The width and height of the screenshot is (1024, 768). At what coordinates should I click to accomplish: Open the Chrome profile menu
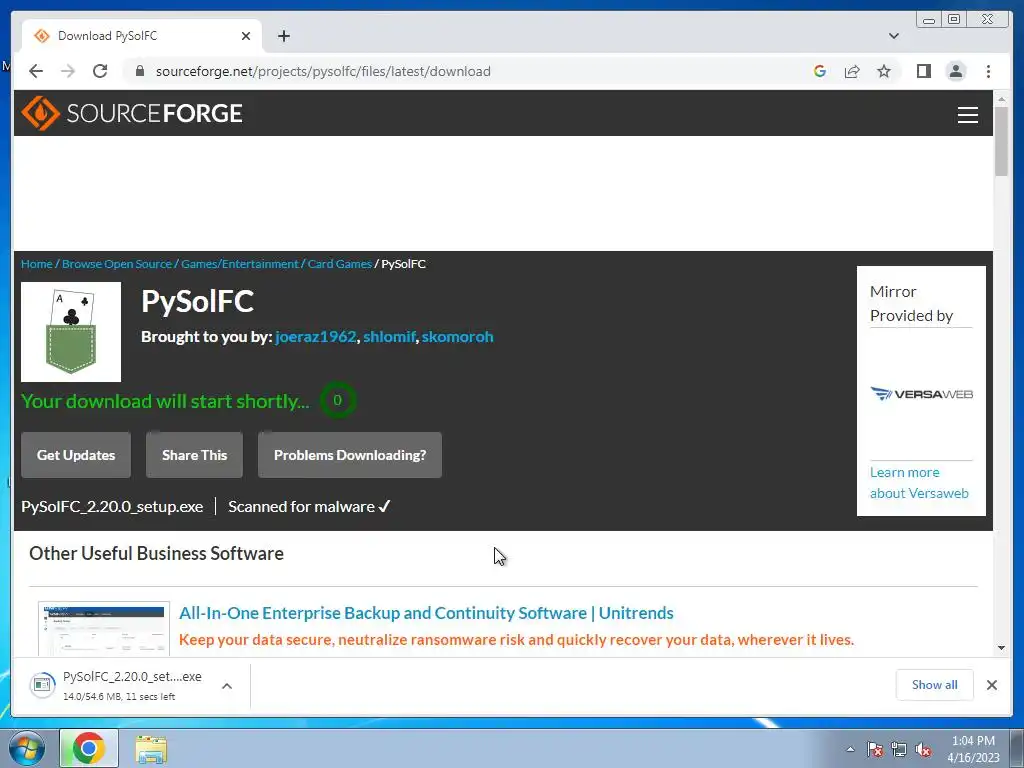click(x=955, y=71)
